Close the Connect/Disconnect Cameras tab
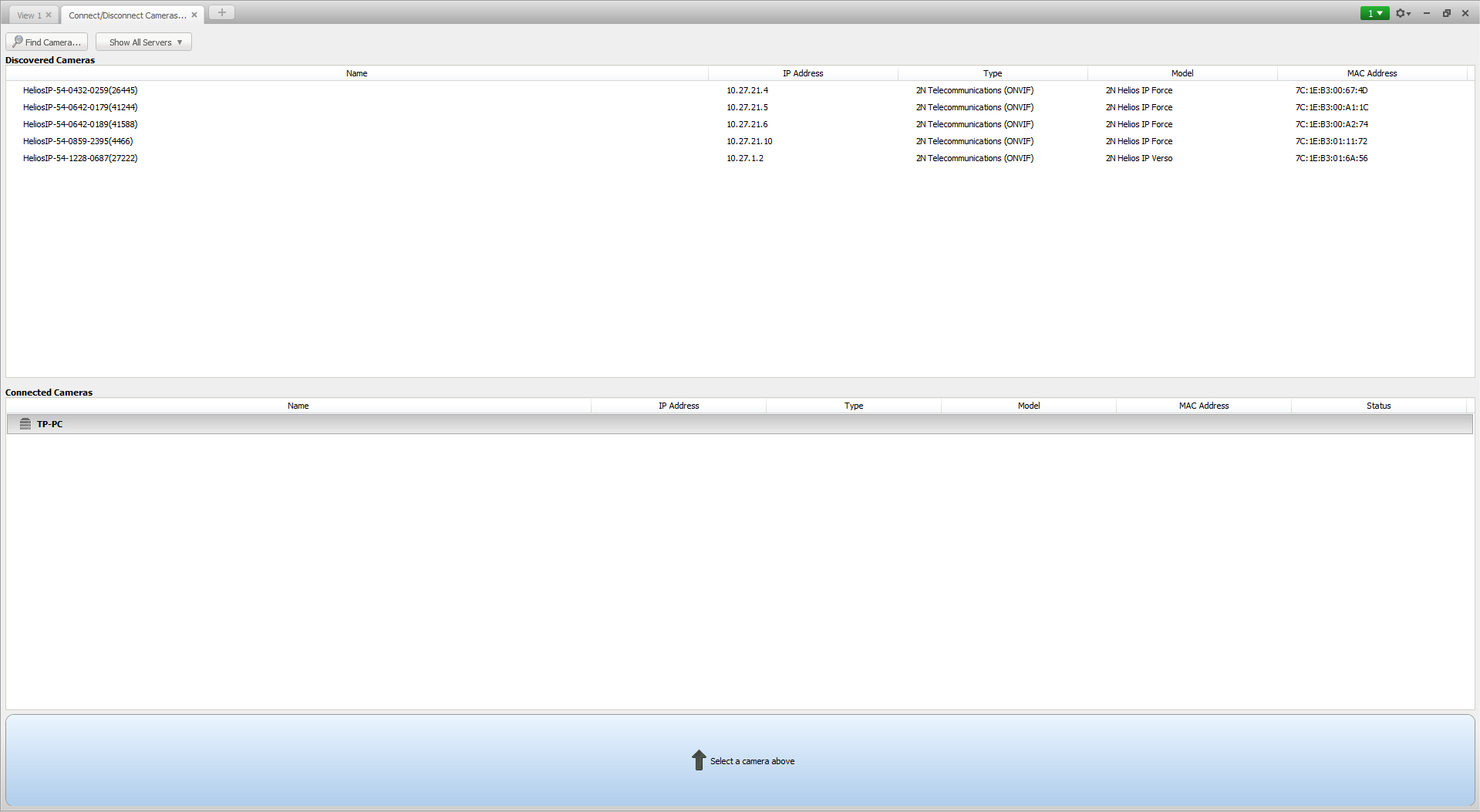 point(194,15)
